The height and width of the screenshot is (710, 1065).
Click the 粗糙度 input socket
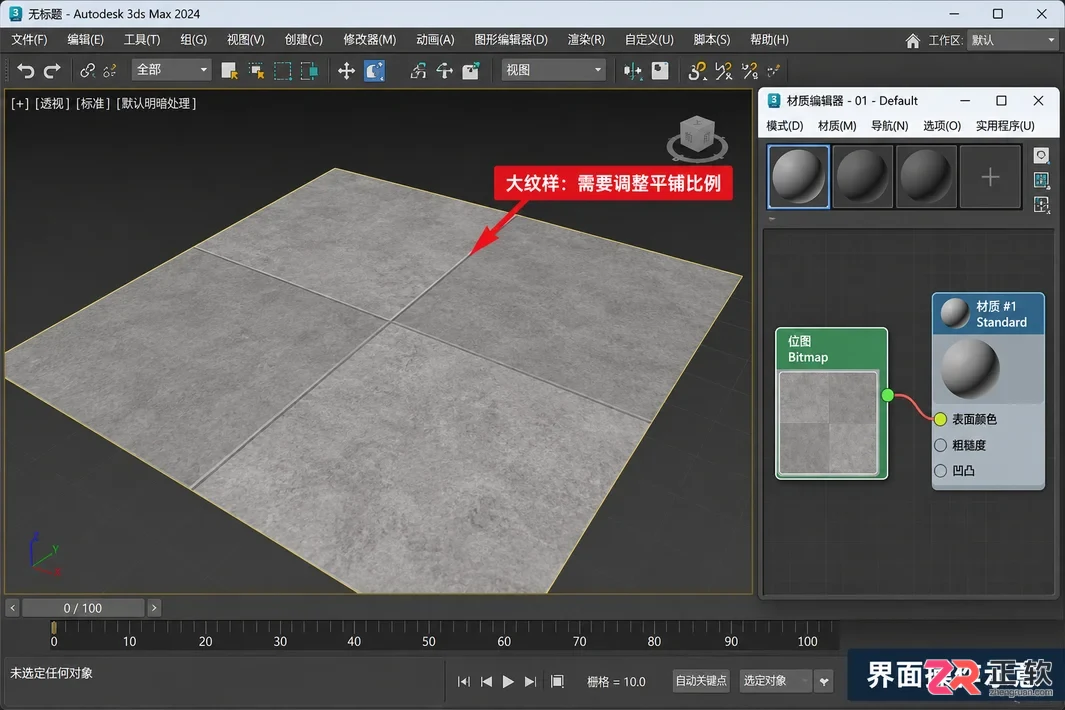[940, 445]
